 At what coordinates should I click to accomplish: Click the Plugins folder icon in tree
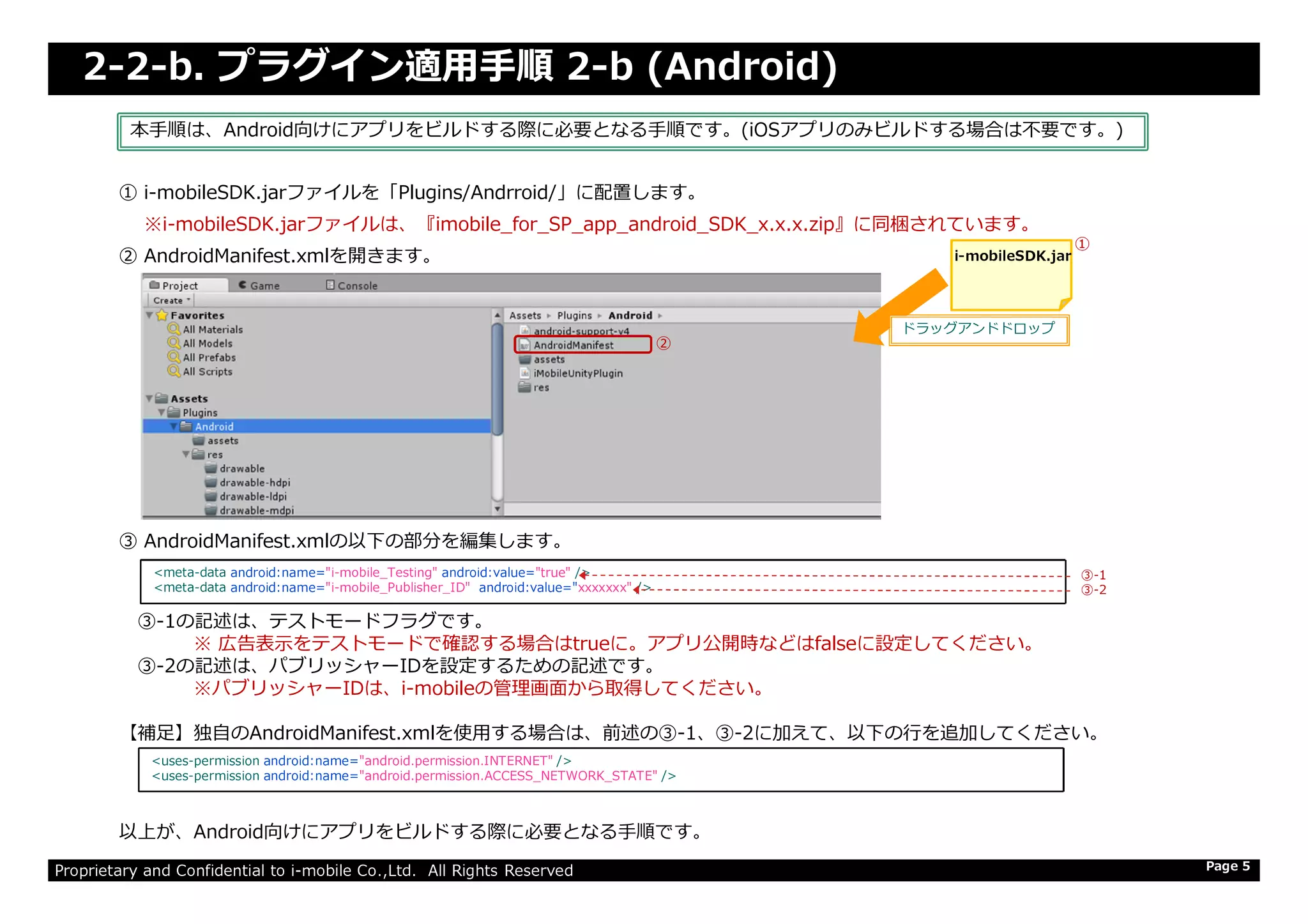click(174, 413)
